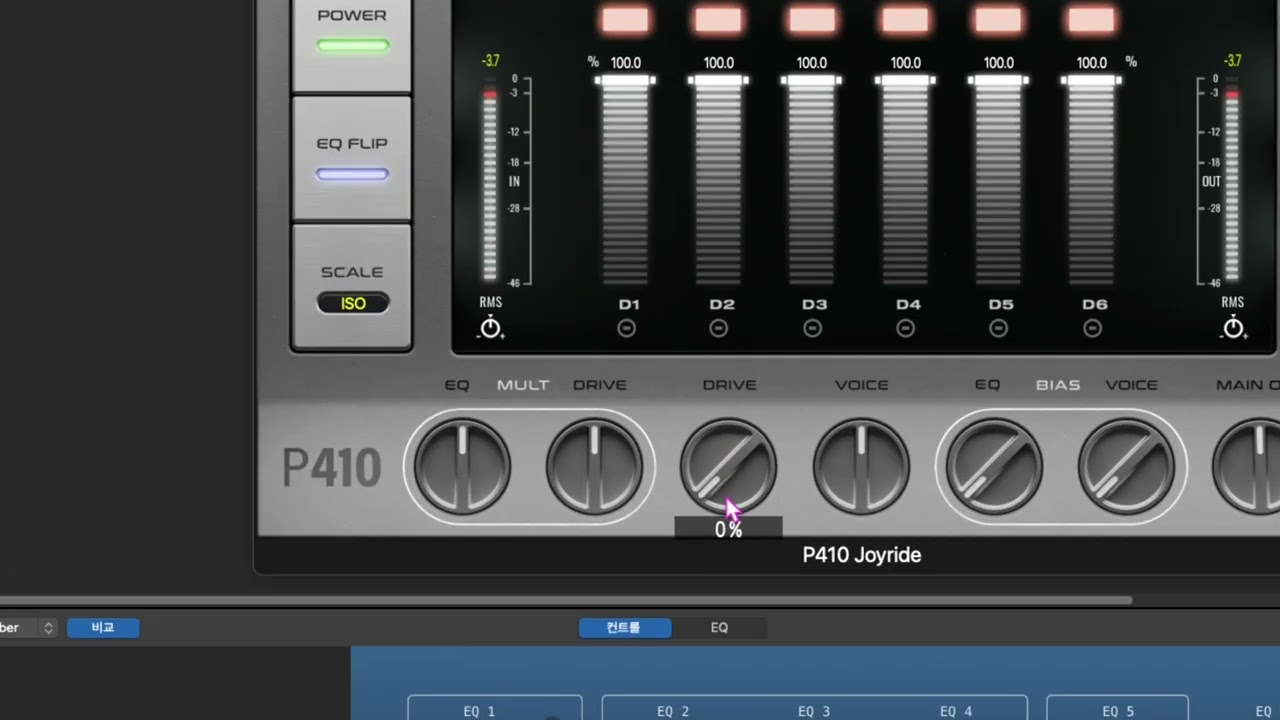Click the minus icon under D2
Screen dimensions: 1280x720
coord(719,328)
